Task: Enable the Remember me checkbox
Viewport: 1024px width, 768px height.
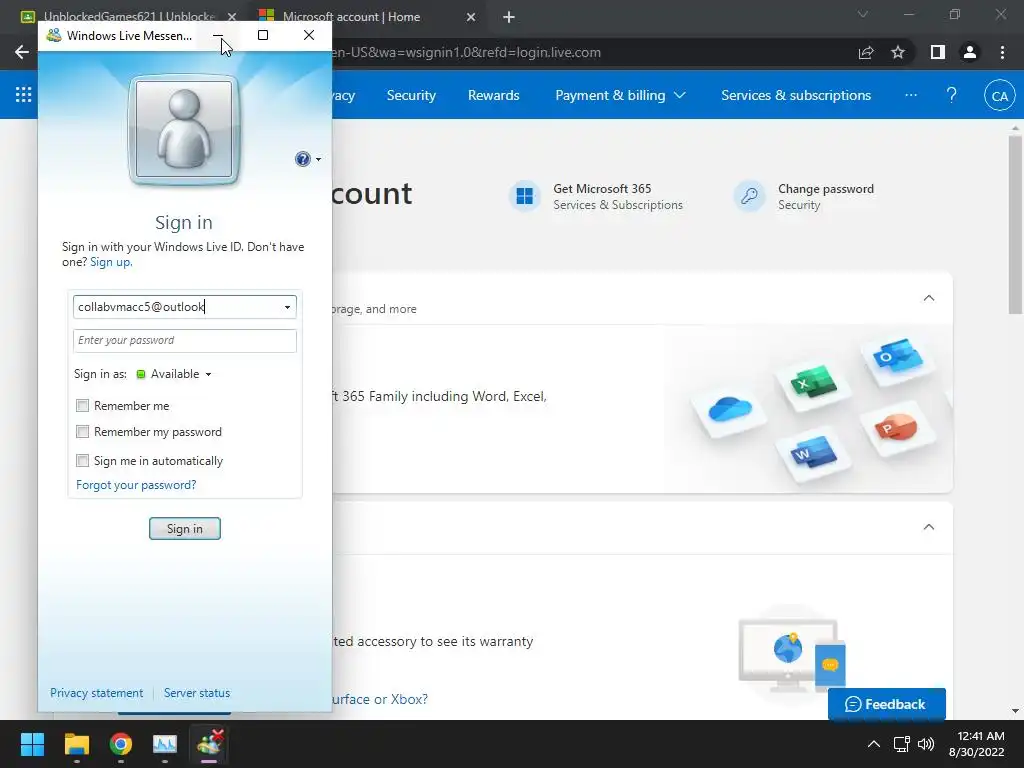Action: [x=82, y=406]
